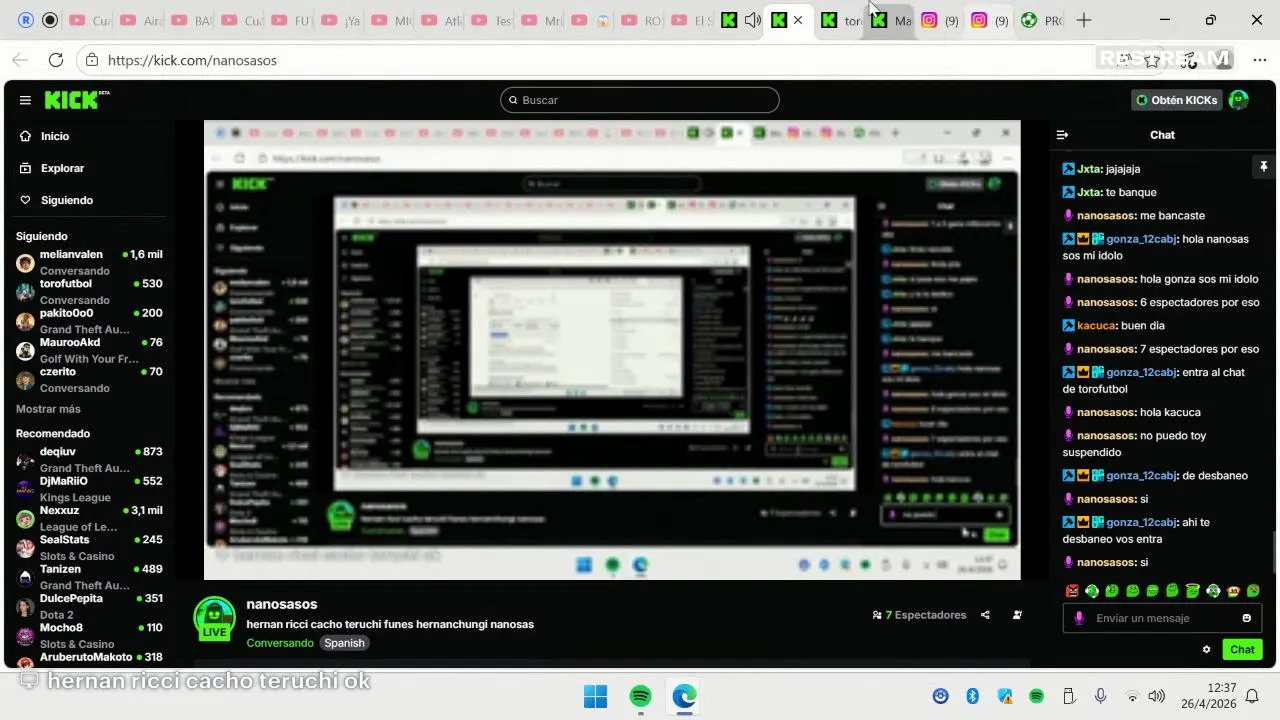This screenshot has height=720, width=1280.
Task: Open Spotify from the taskbar
Action: point(641,696)
